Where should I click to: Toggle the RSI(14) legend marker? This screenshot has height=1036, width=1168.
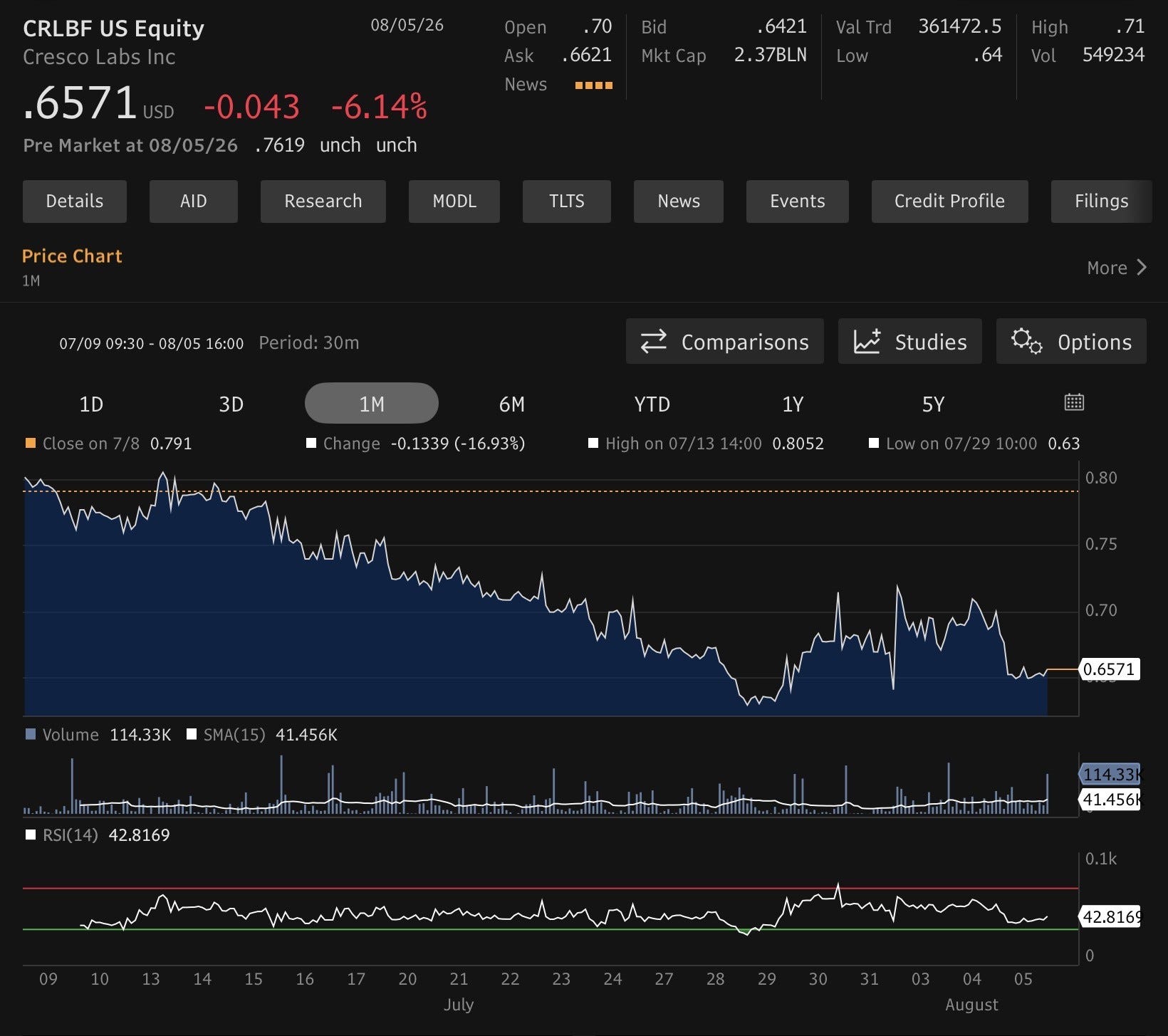31,834
